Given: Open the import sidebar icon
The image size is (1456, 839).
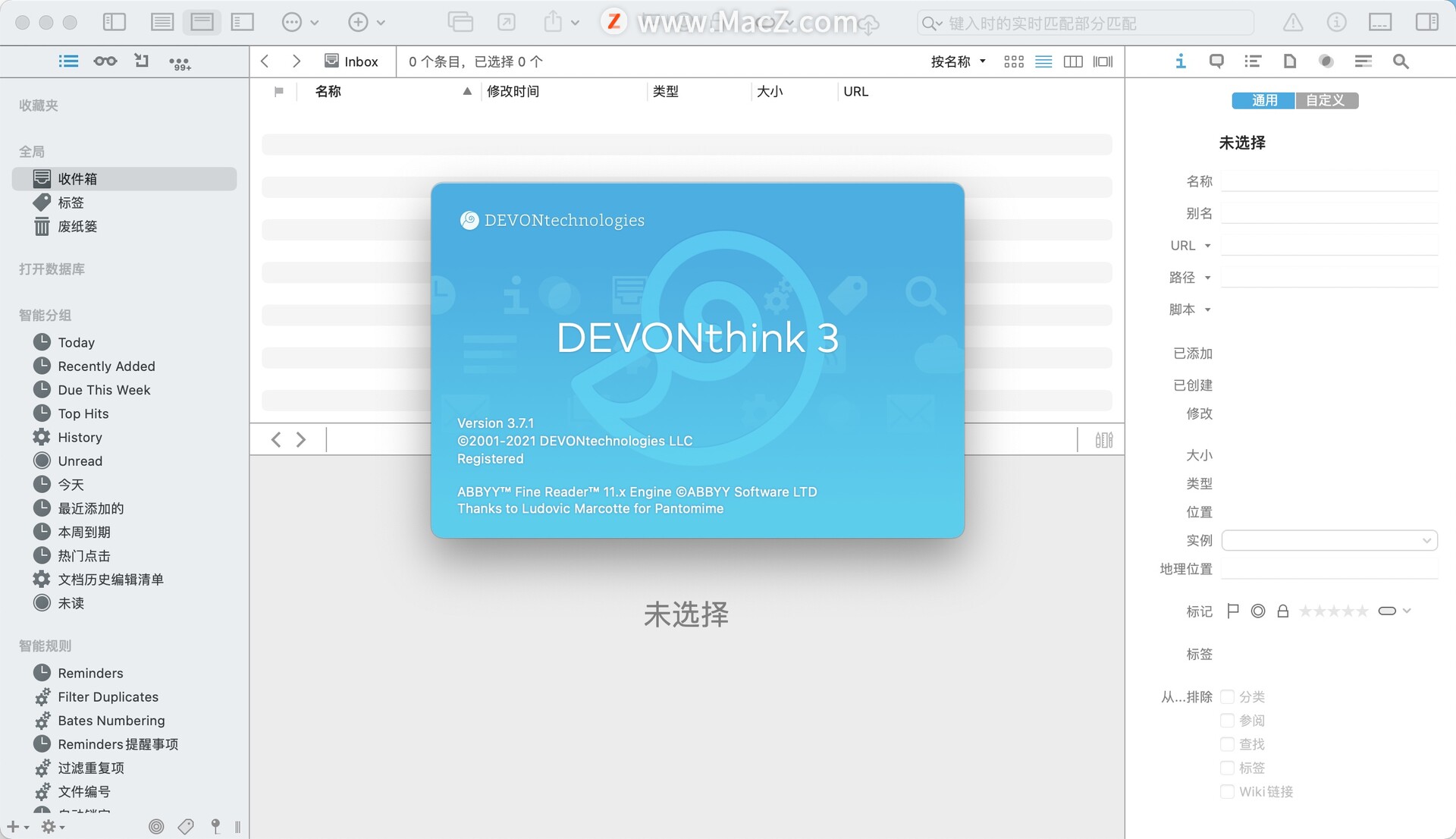Looking at the screenshot, I should click(x=142, y=61).
